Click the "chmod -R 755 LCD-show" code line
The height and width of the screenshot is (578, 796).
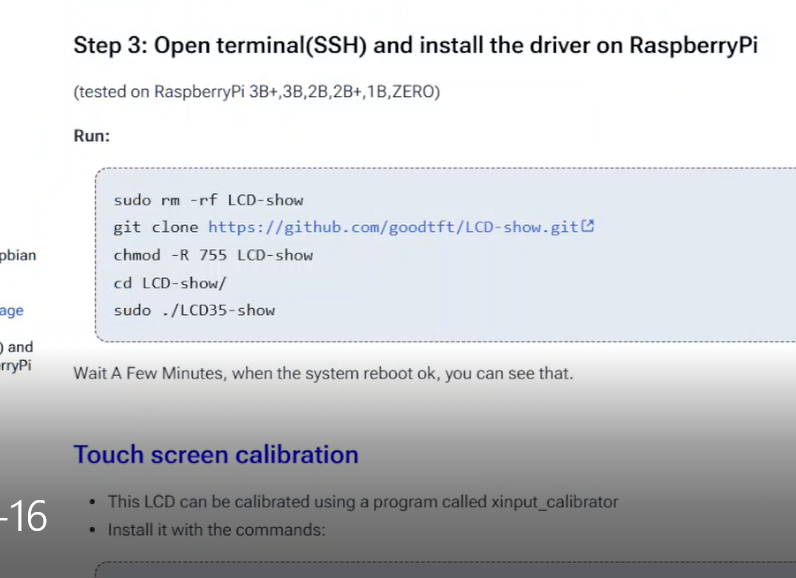213,255
